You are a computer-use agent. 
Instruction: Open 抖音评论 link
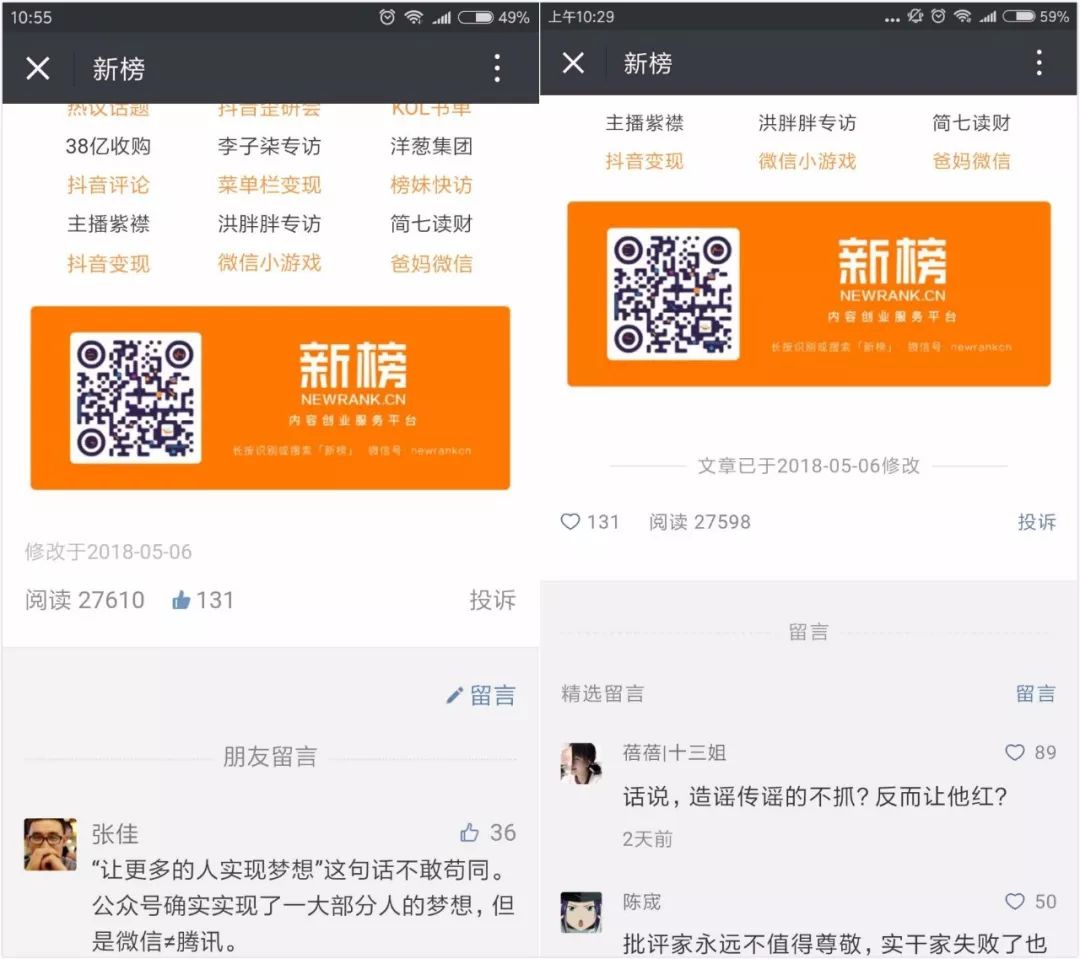108,185
